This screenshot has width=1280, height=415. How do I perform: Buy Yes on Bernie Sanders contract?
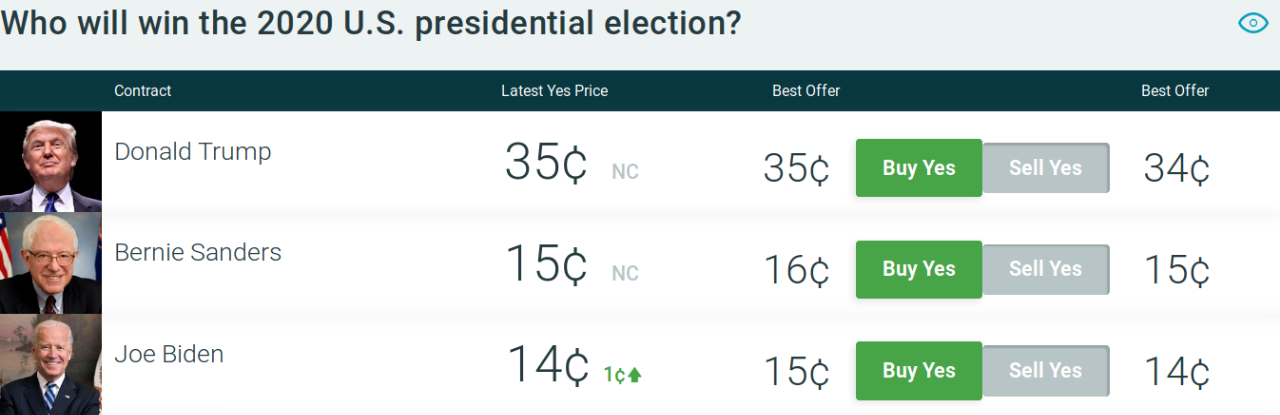[918, 269]
